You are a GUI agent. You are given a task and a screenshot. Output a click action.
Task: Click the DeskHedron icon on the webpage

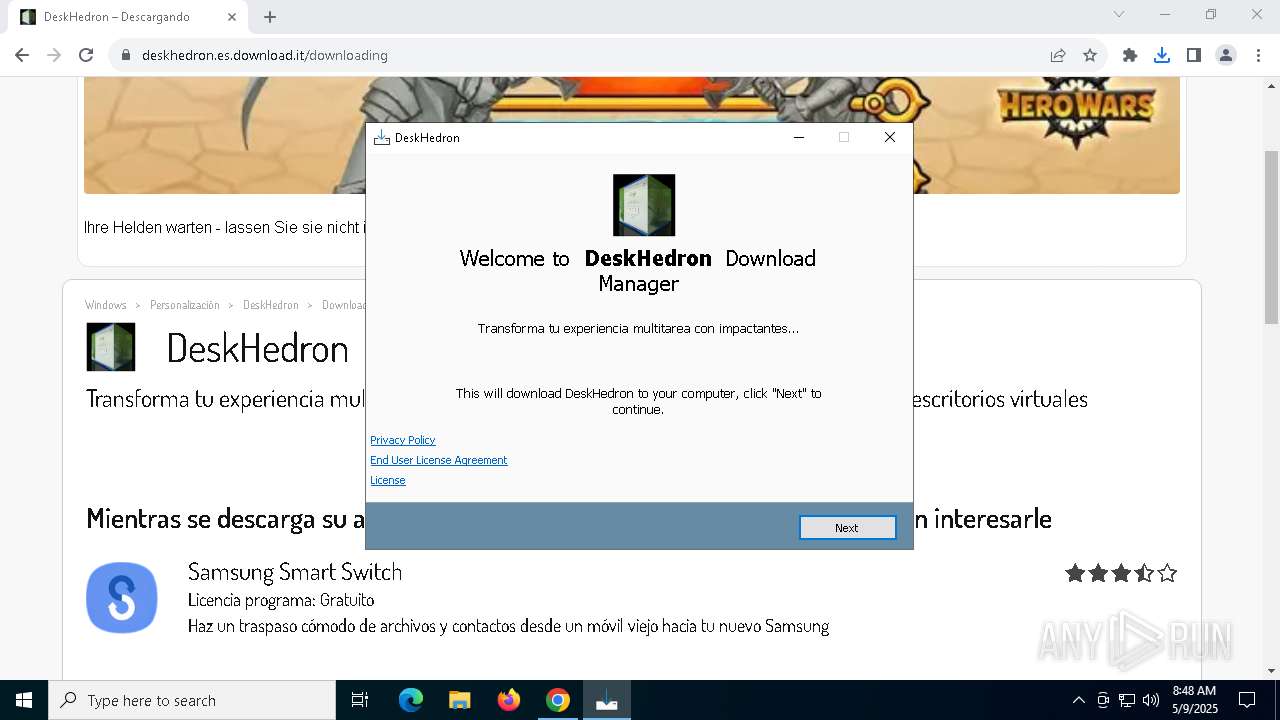(111, 347)
